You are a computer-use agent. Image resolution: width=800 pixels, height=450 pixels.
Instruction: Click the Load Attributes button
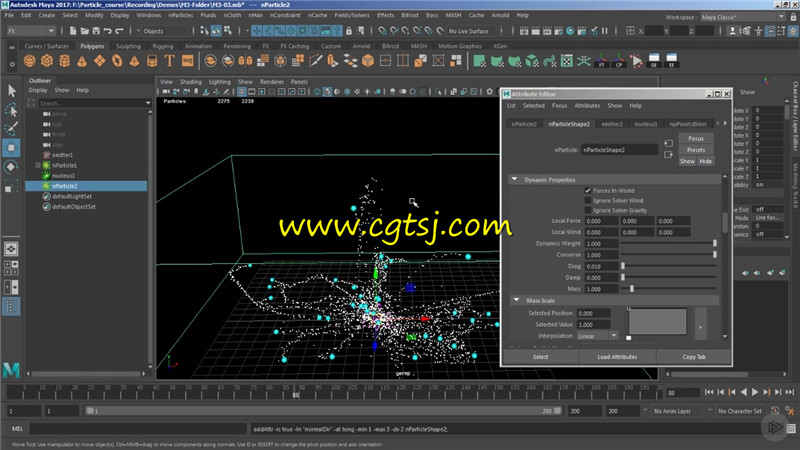617,357
